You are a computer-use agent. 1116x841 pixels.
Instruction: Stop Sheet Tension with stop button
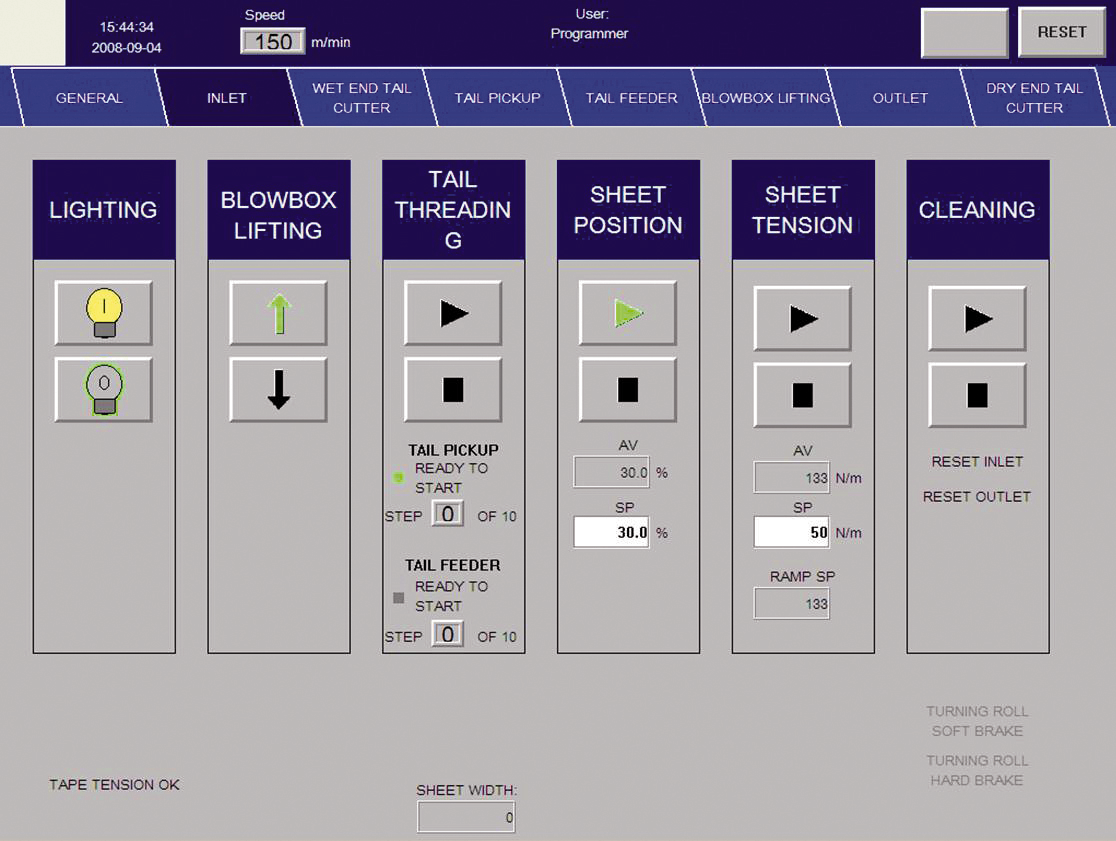point(803,396)
